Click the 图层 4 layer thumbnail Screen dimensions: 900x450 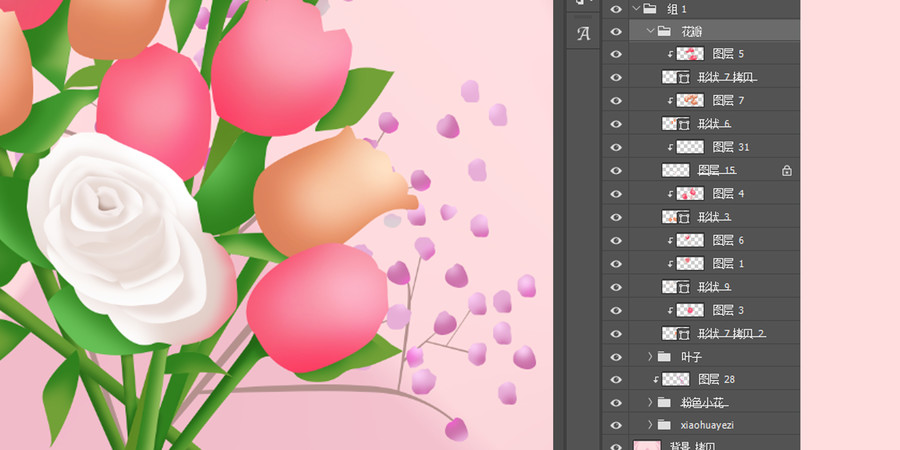click(x=690, y=193)
